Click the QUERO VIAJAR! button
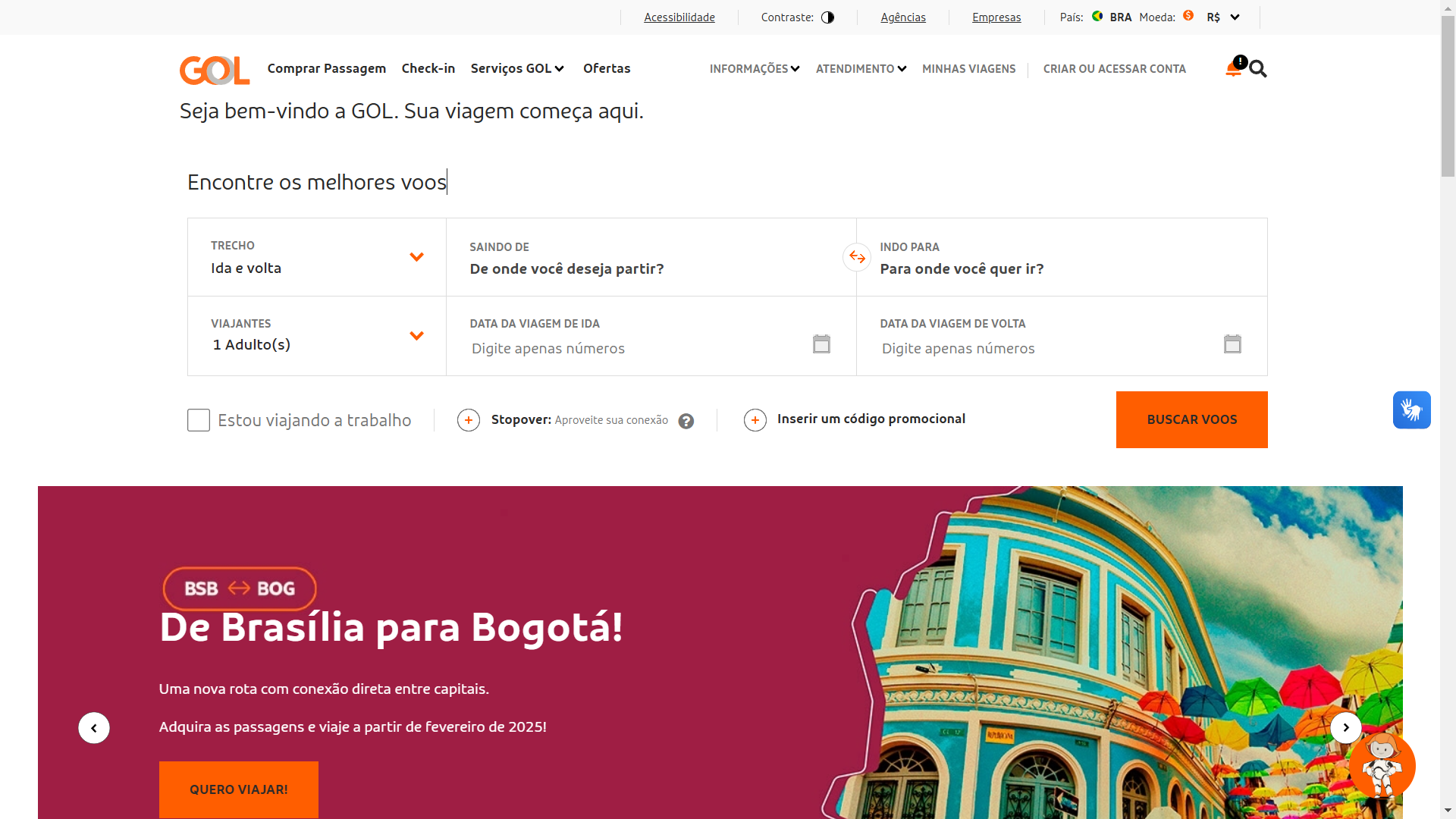The height and width of the screenshot is (819, 1456). pos(239,789)
